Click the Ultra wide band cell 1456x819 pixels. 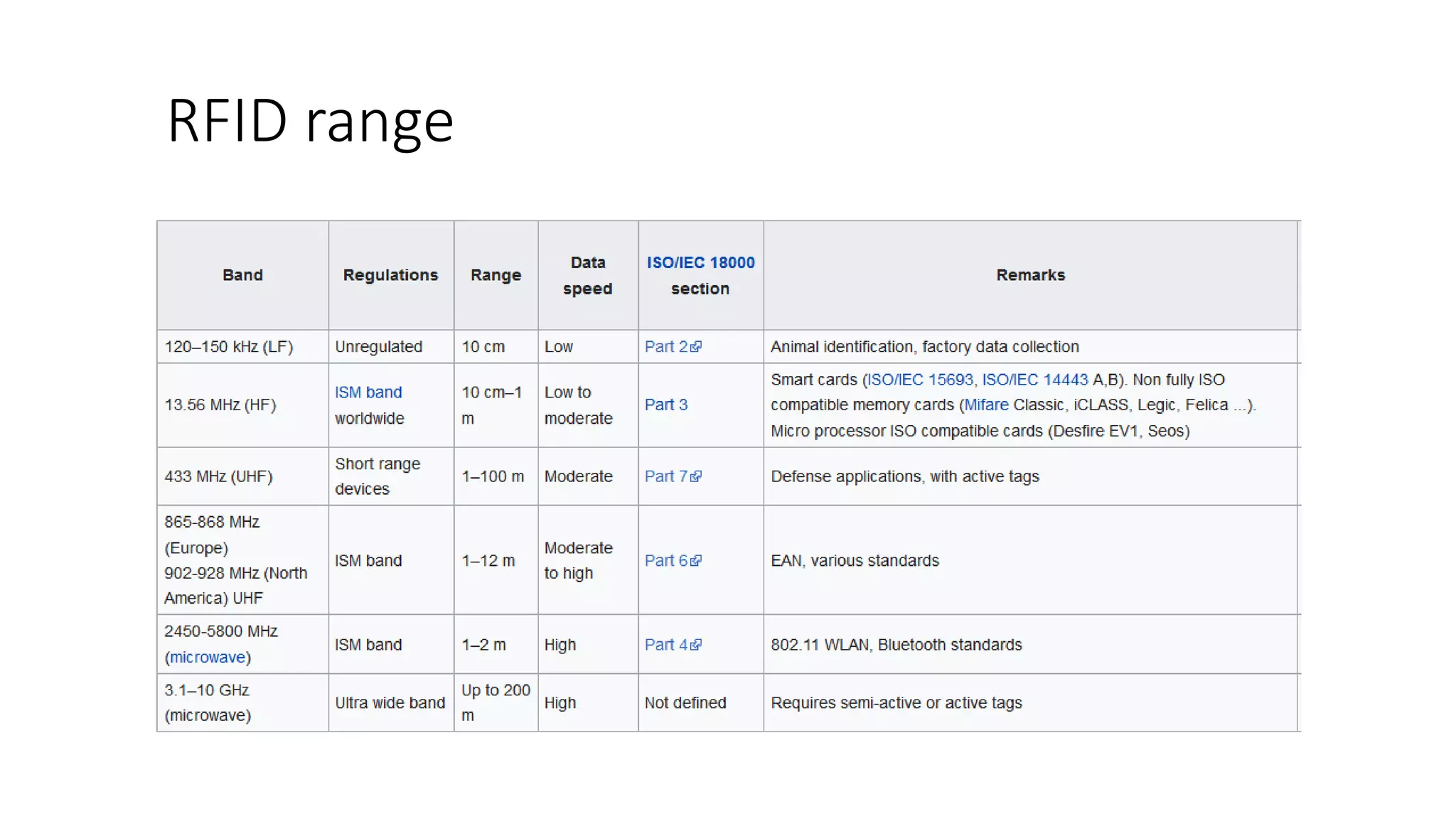(391, 702)
